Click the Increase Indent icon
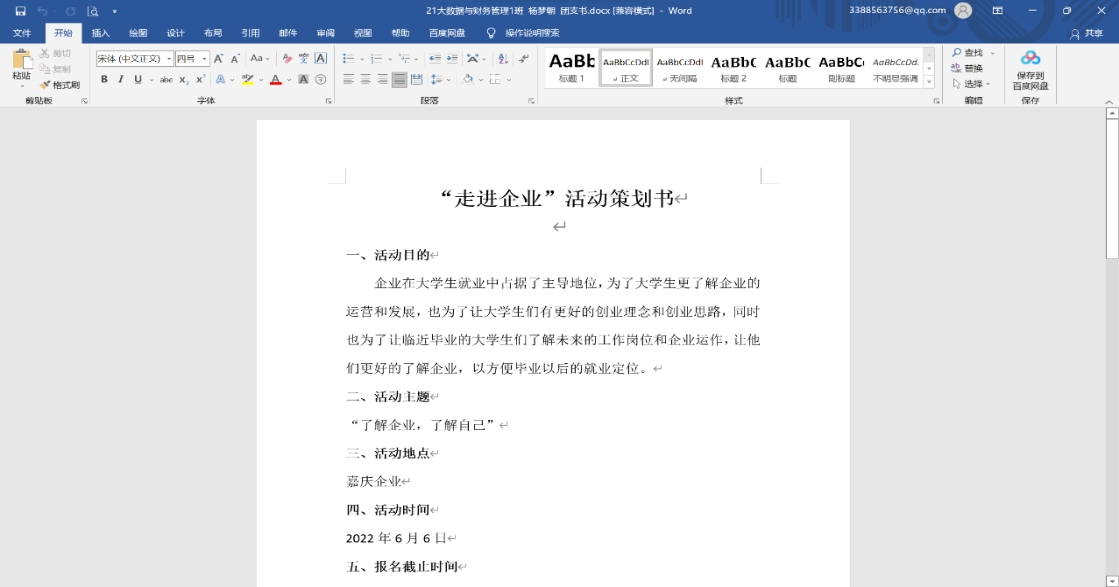This screenshot has width=1119, height=587. pyautogui.click(x=452, y=59)
